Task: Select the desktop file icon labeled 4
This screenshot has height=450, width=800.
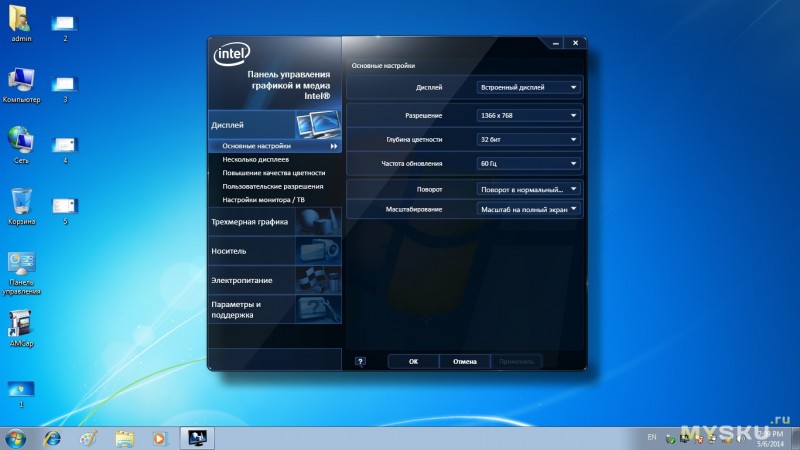Action: [65, 150]
